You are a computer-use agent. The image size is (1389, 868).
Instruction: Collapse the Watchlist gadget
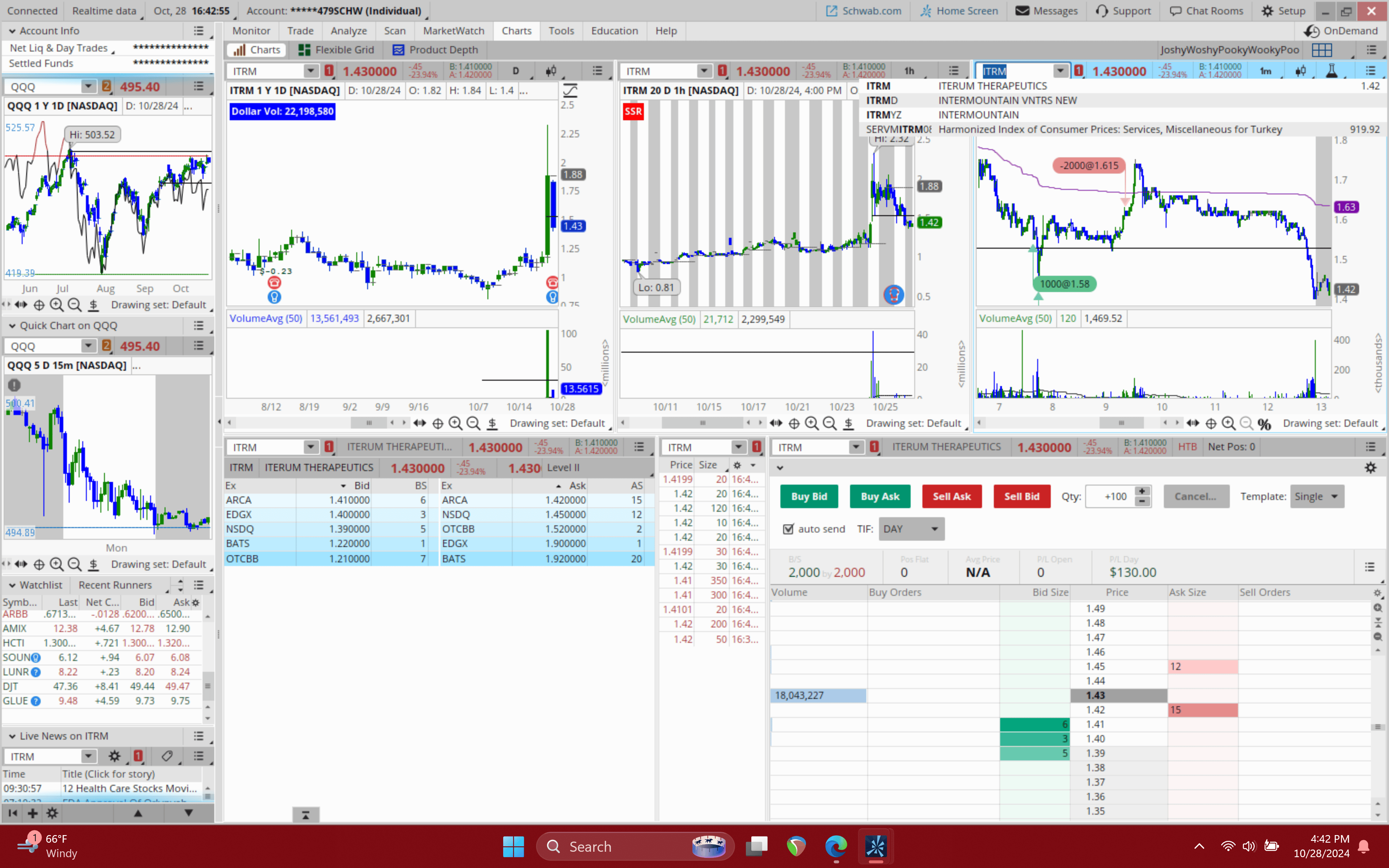point(12,585)
